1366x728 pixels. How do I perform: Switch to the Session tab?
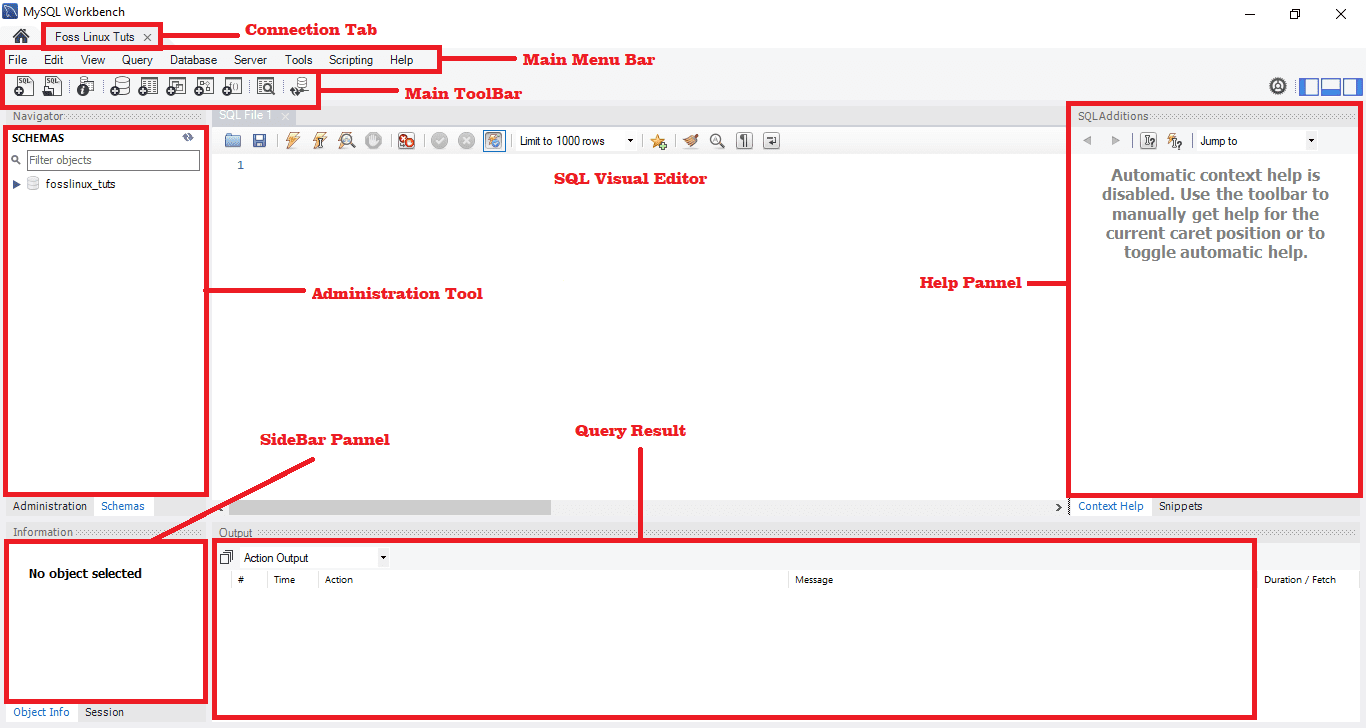[105, 712]
